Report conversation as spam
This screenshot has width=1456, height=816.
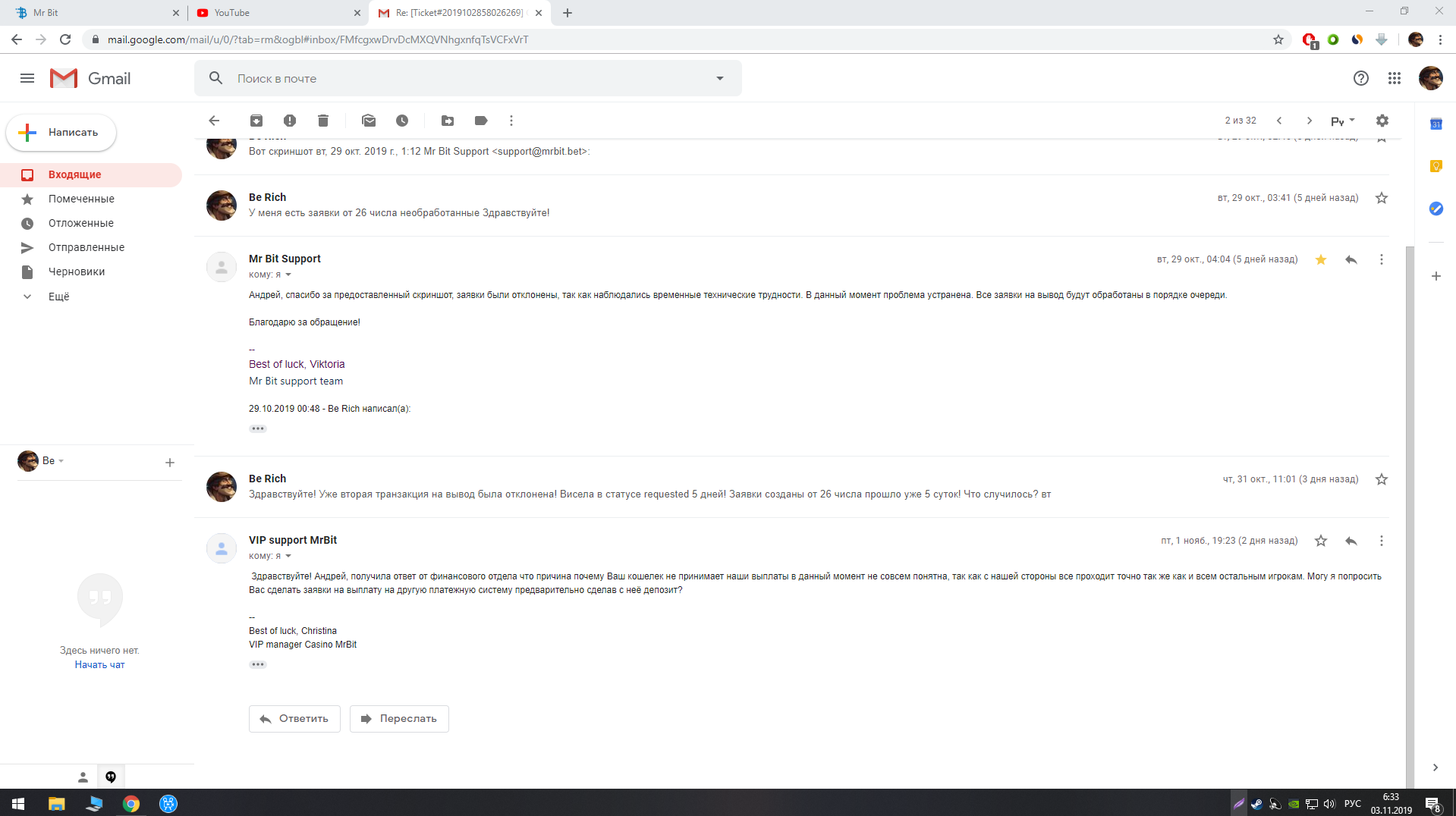(290, 121)
